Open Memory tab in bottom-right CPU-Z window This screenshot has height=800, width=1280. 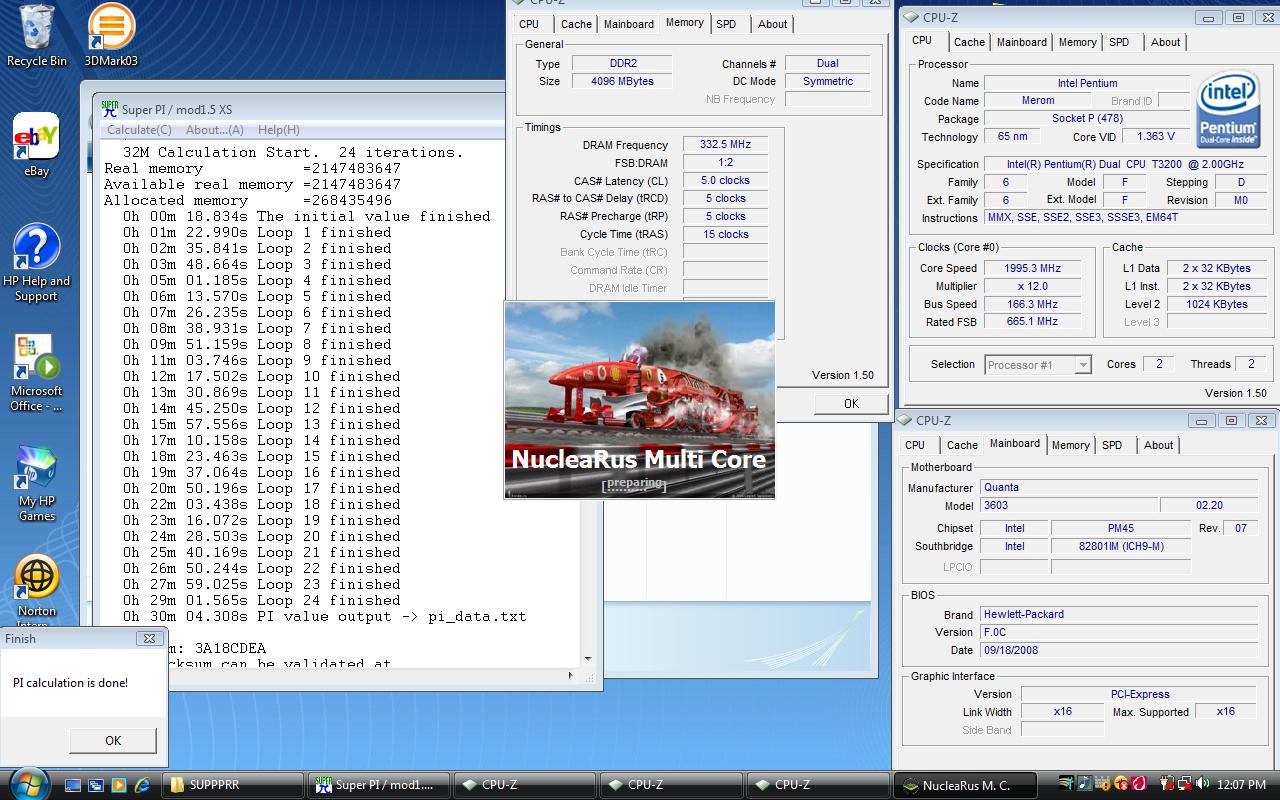point(1070,445)
